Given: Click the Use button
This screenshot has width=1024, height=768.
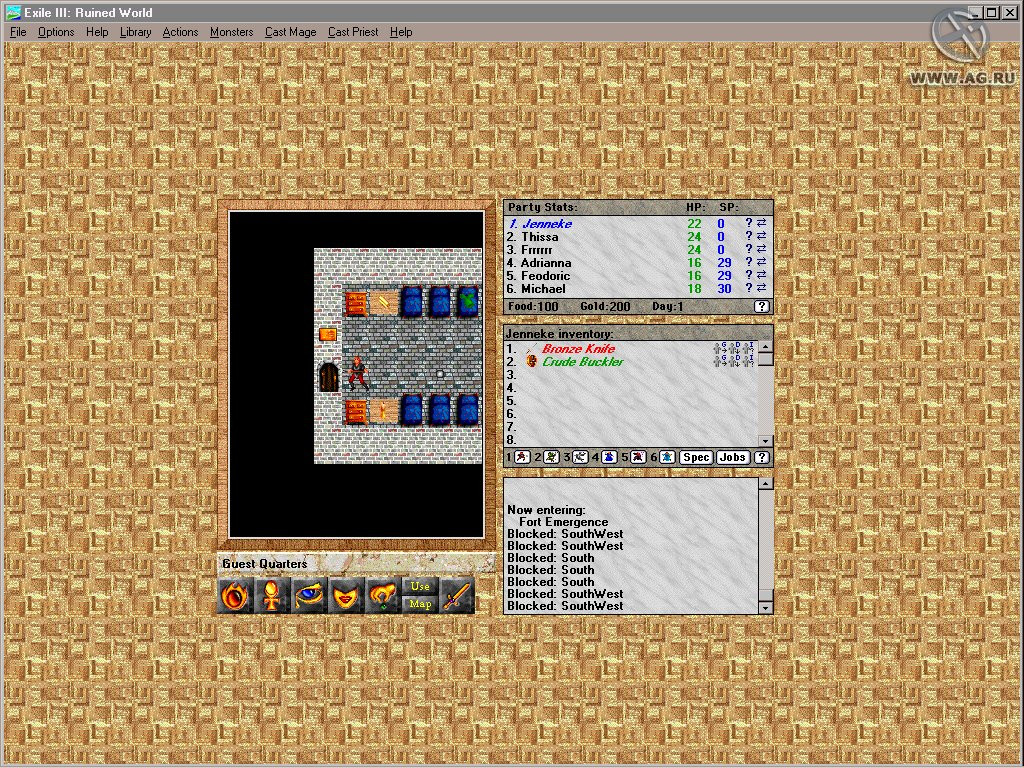Looking at the screenshot, I should click(420, 586).
